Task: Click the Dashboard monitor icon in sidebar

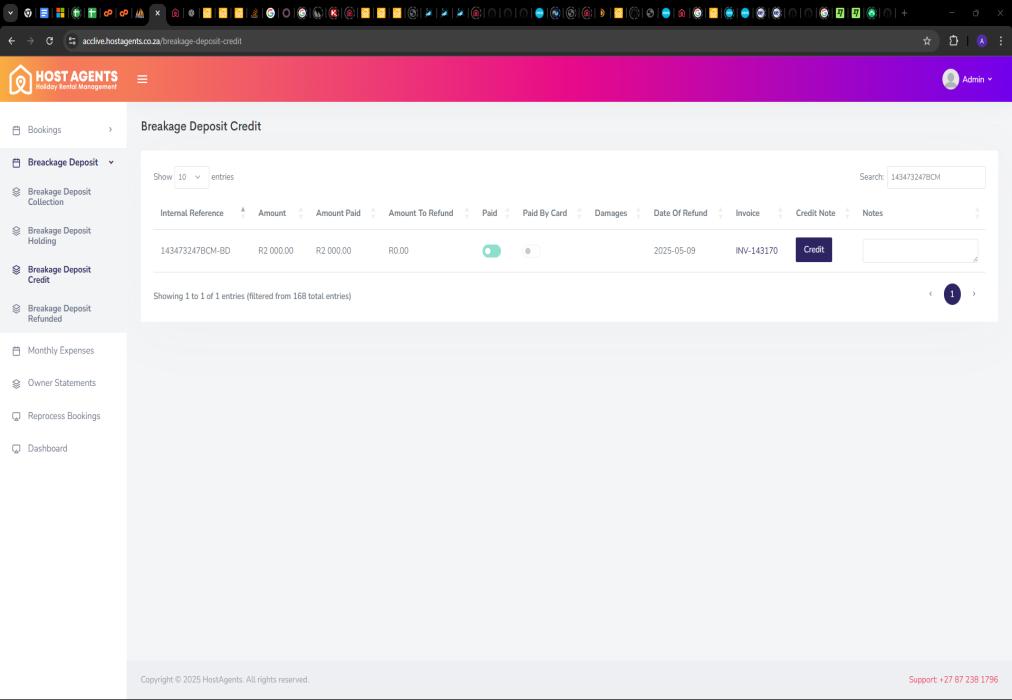Action: 15,449
